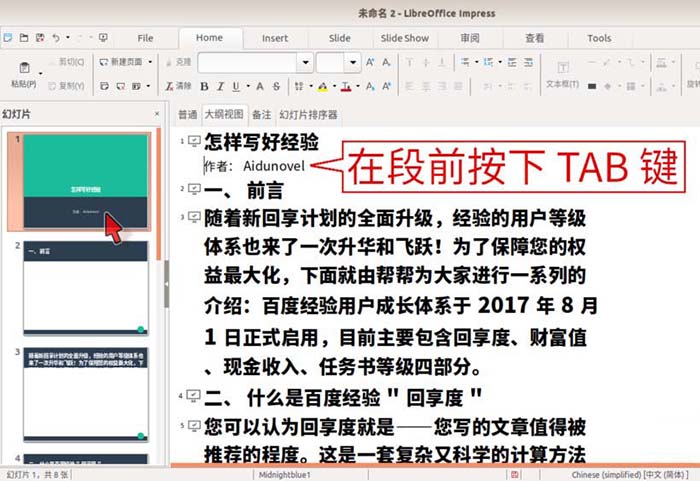
Task: Start presentation from quick toolbar icon
Action: pos(103,38)
